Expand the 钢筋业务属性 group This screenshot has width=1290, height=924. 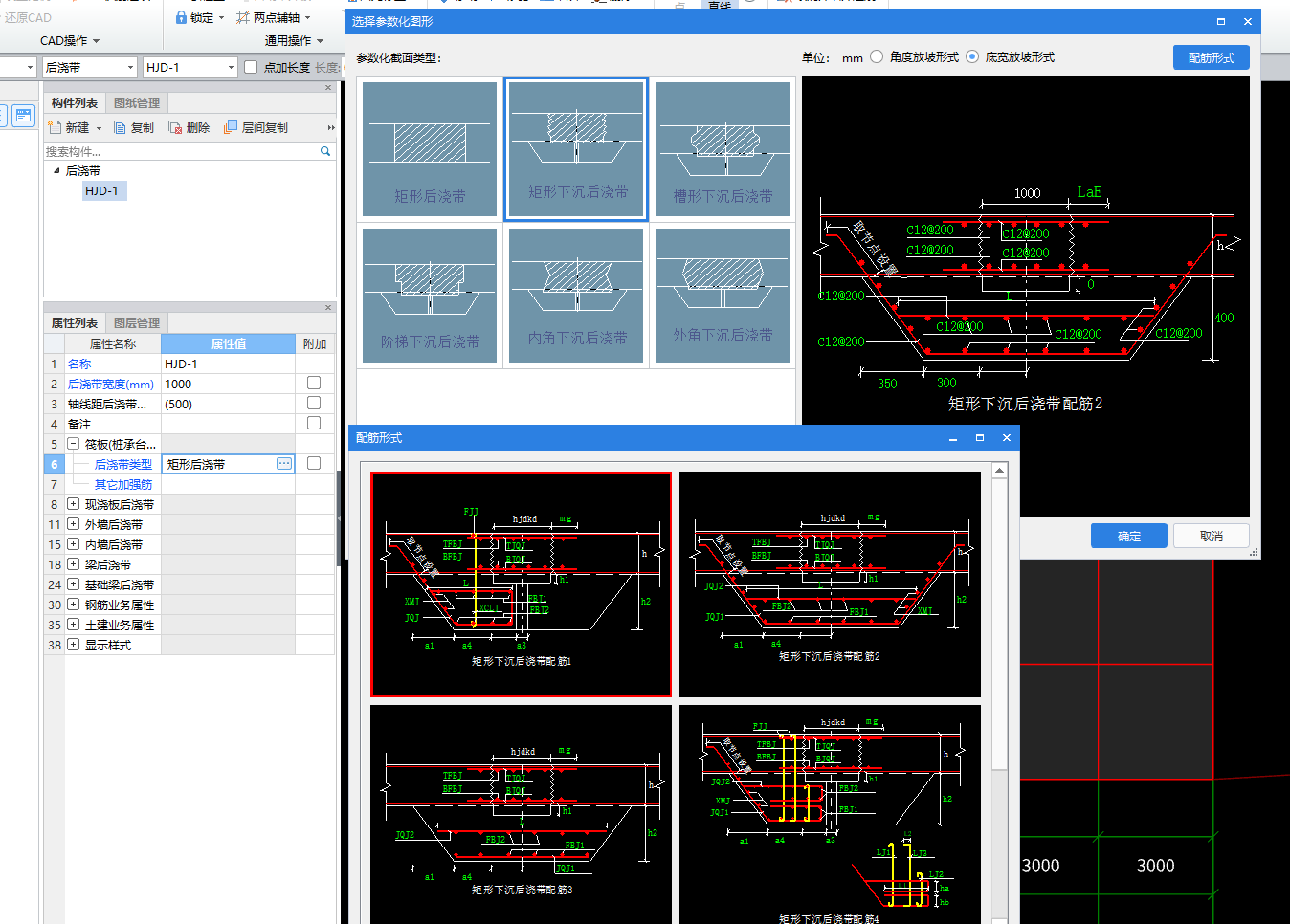click(73, 605)
